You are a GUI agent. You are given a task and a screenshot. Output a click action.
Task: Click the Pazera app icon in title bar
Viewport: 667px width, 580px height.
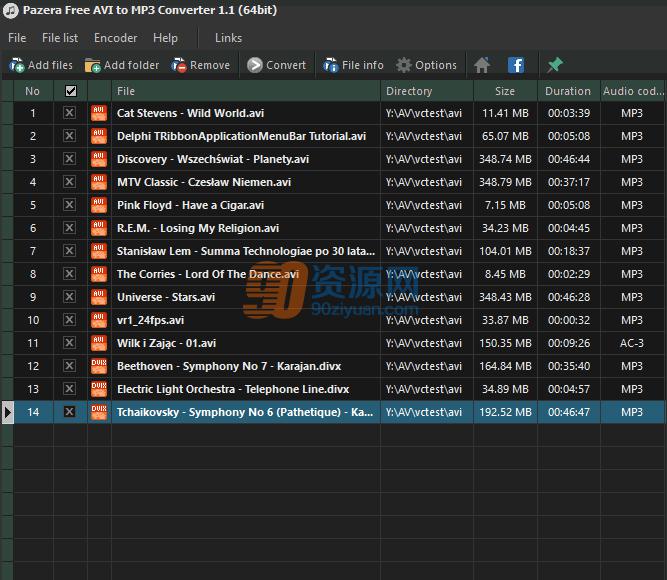[11, 10]
